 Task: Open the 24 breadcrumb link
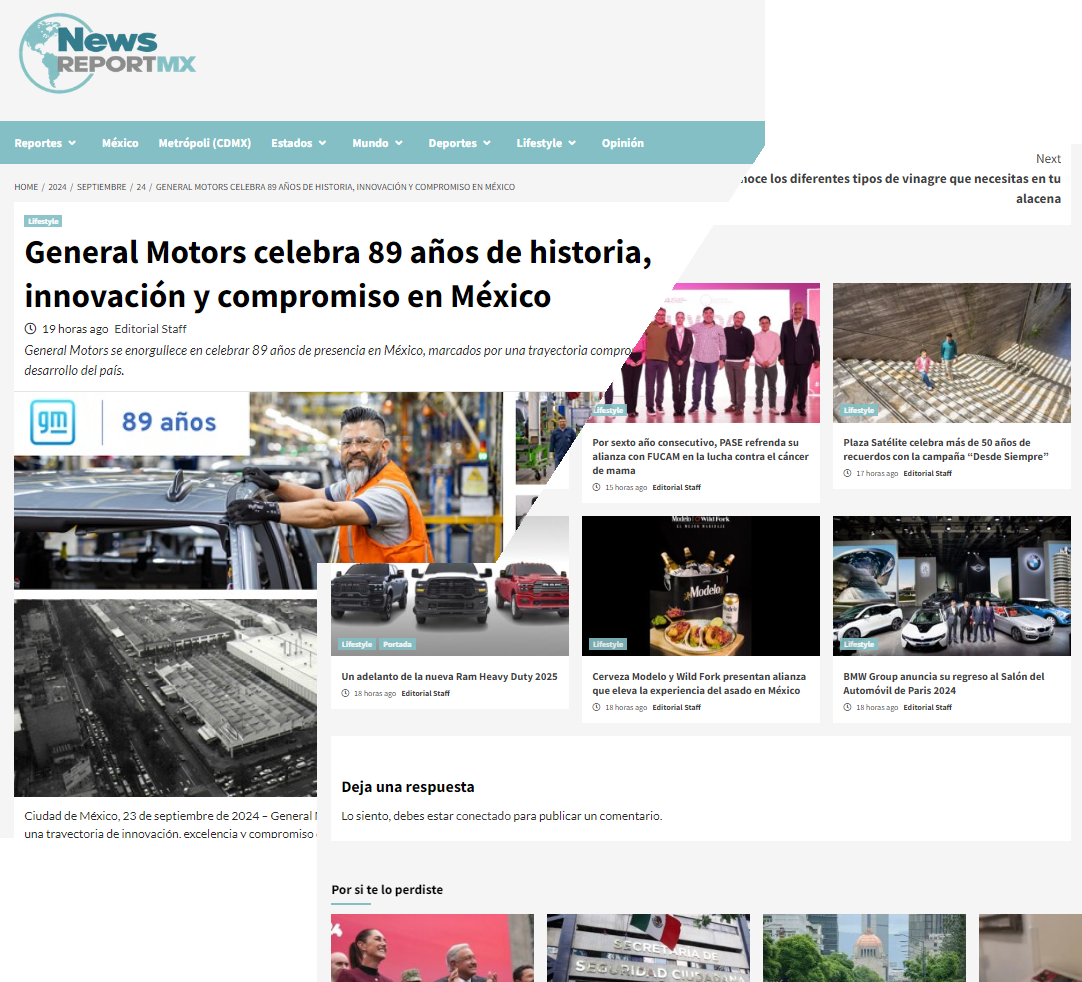[141, 187]
